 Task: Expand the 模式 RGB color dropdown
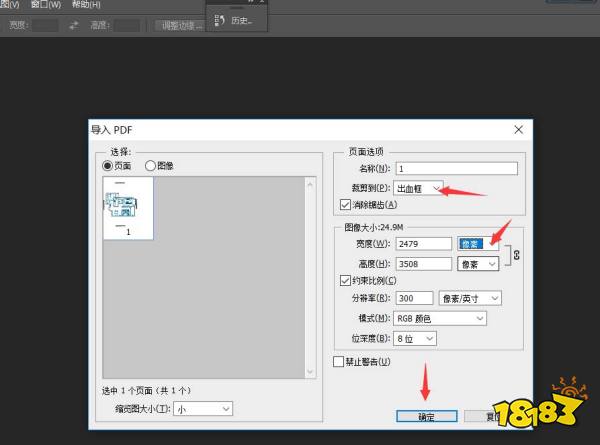coord(440,318)
